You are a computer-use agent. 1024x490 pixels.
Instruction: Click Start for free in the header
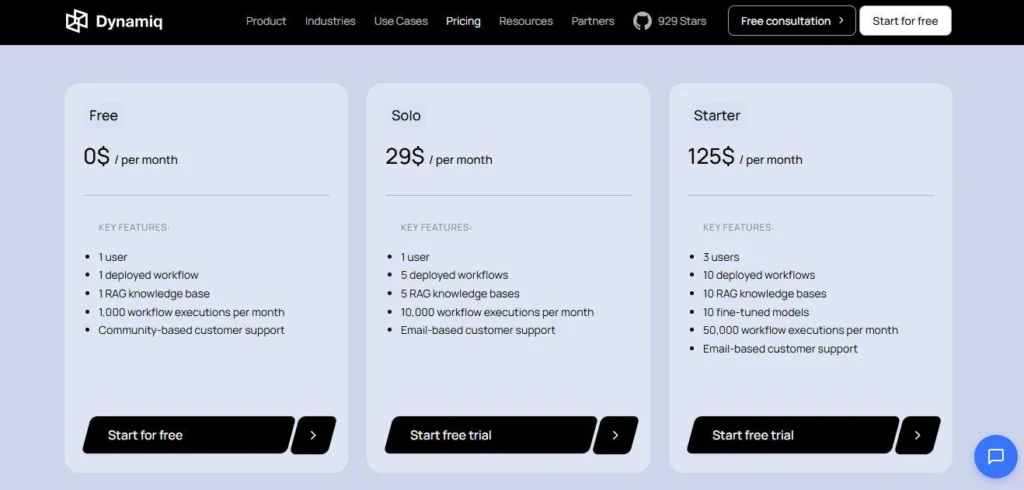coord(905,21)
